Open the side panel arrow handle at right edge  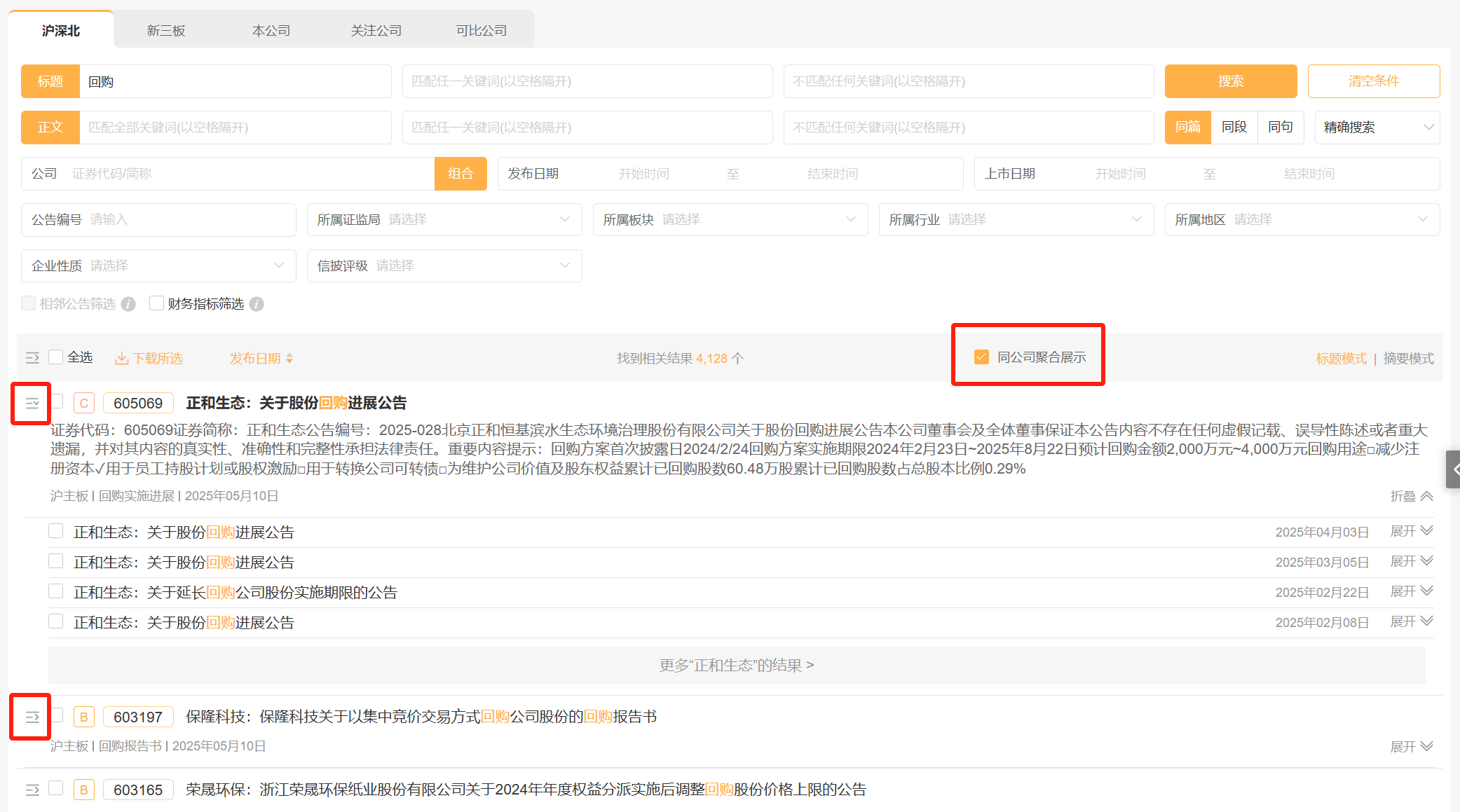pyautogui.click(x=1453, y=469)
